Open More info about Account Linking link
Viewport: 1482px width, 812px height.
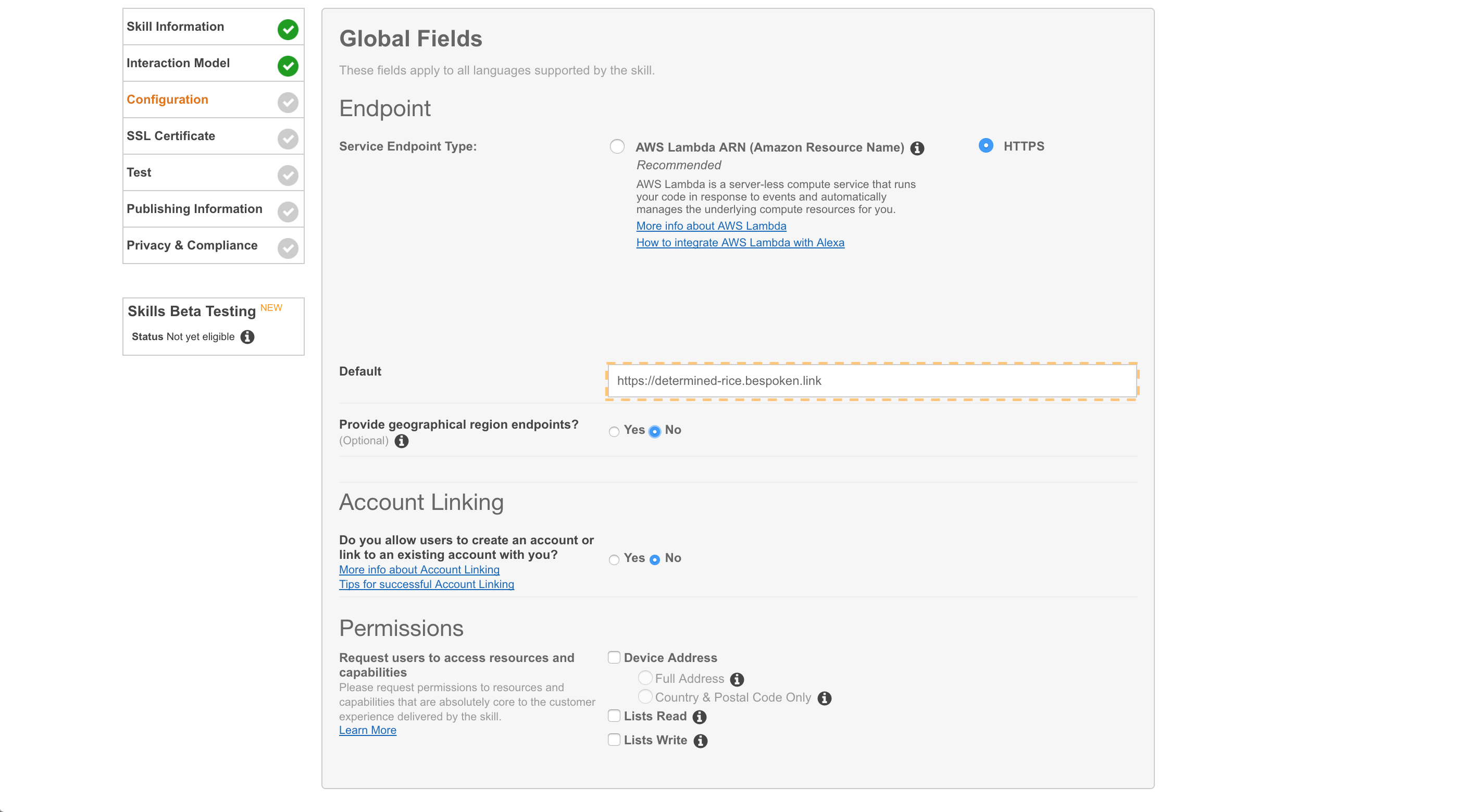(419, 569)
